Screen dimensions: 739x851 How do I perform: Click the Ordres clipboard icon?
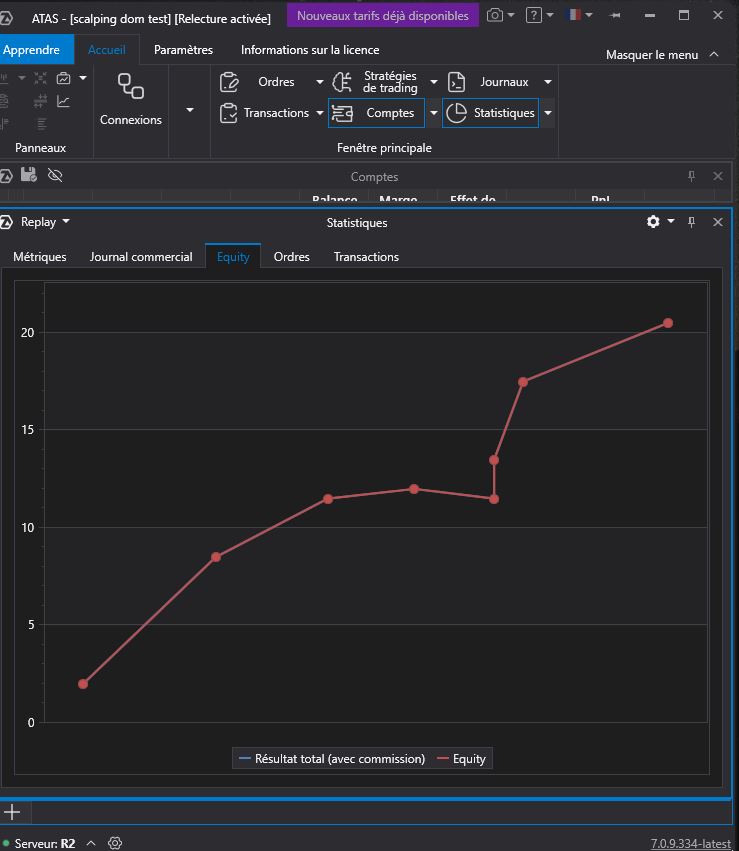pyautogui.click(x=230, y=82)
